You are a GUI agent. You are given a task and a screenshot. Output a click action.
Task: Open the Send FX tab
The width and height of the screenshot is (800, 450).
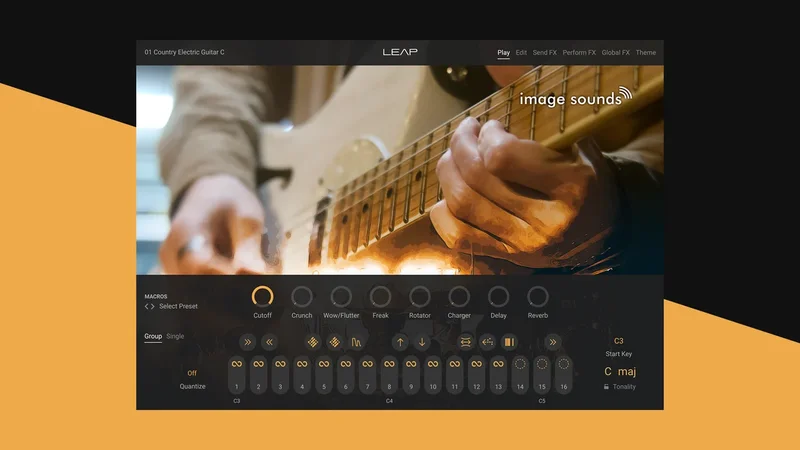(544, 53)
